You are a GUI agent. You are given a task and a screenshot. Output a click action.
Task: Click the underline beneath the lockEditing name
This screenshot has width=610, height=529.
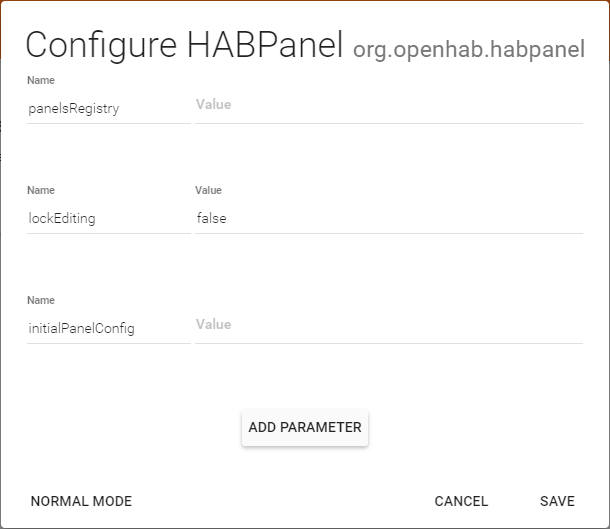click(108, 233)
